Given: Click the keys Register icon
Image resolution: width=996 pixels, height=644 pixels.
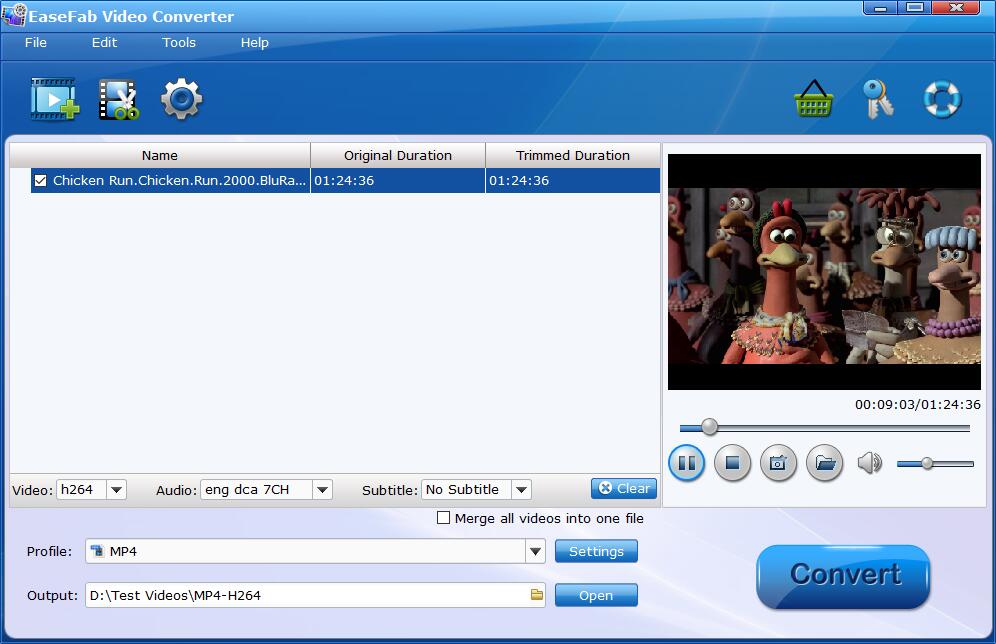Looking at the screenshot, I should [x=878, y=99].
